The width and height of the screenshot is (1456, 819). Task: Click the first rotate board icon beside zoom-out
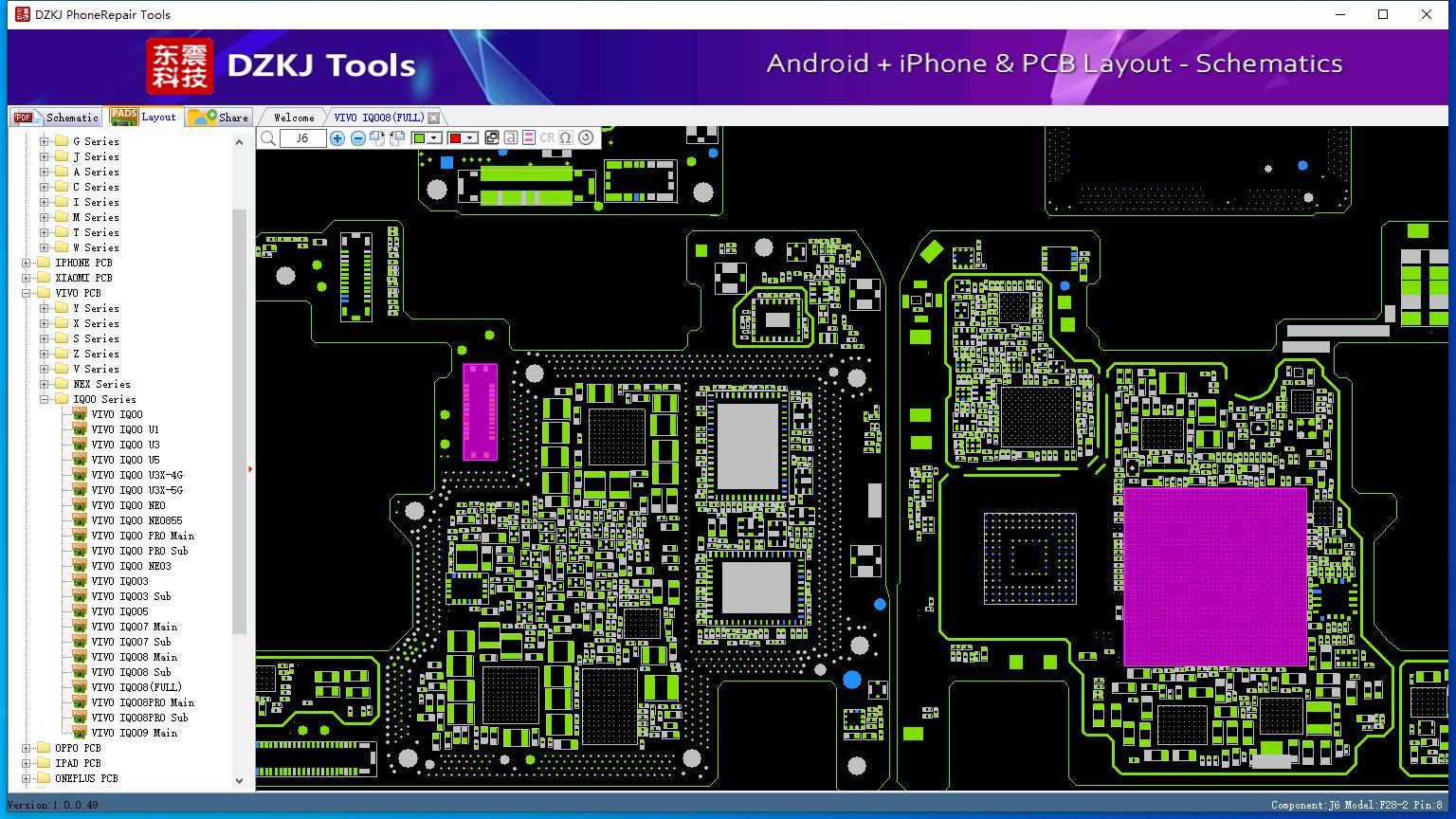(x=377, y=138)
